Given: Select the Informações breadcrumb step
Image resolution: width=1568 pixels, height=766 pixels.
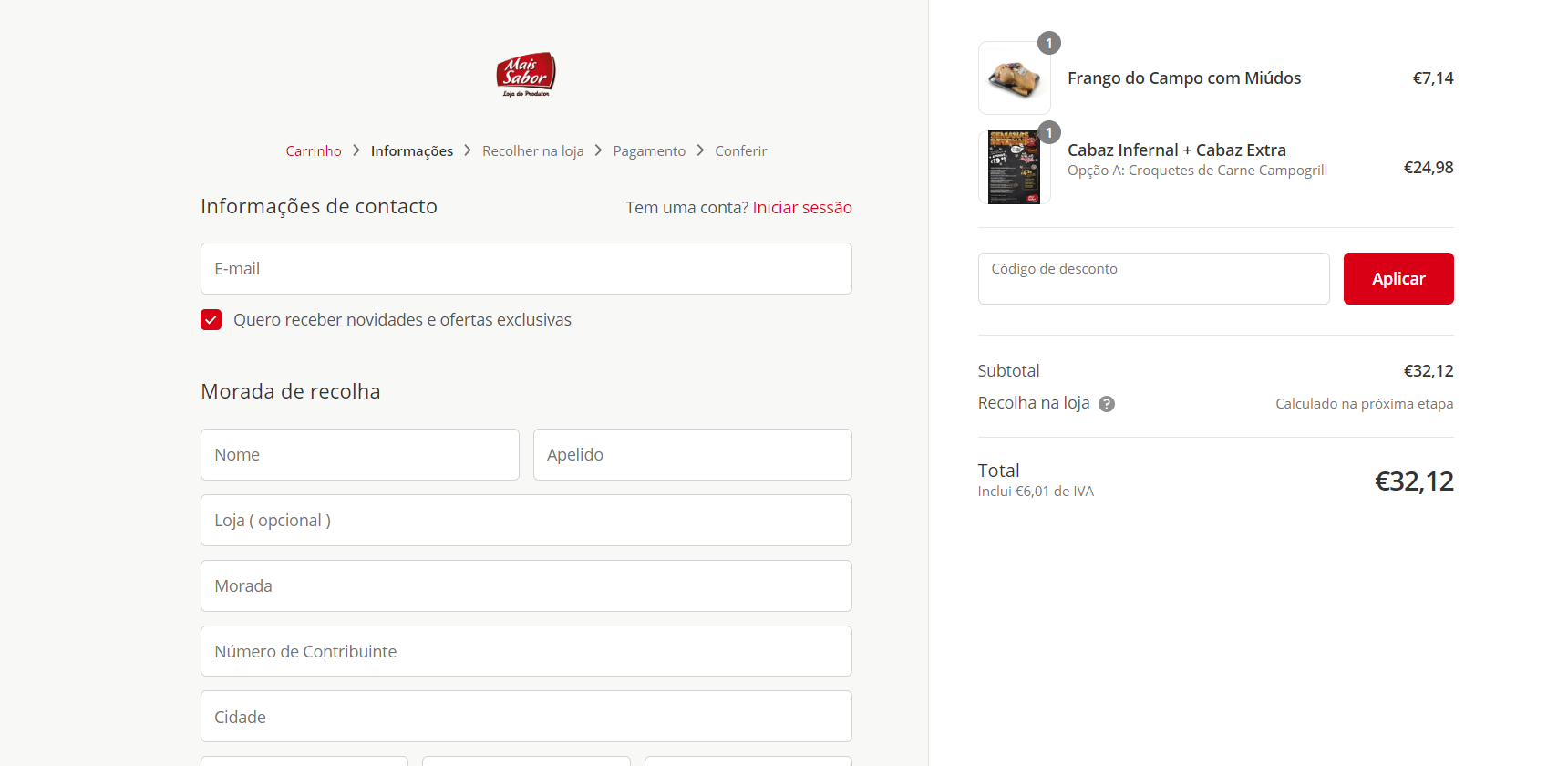Looking at the screenshot, I should coord(412,151).
